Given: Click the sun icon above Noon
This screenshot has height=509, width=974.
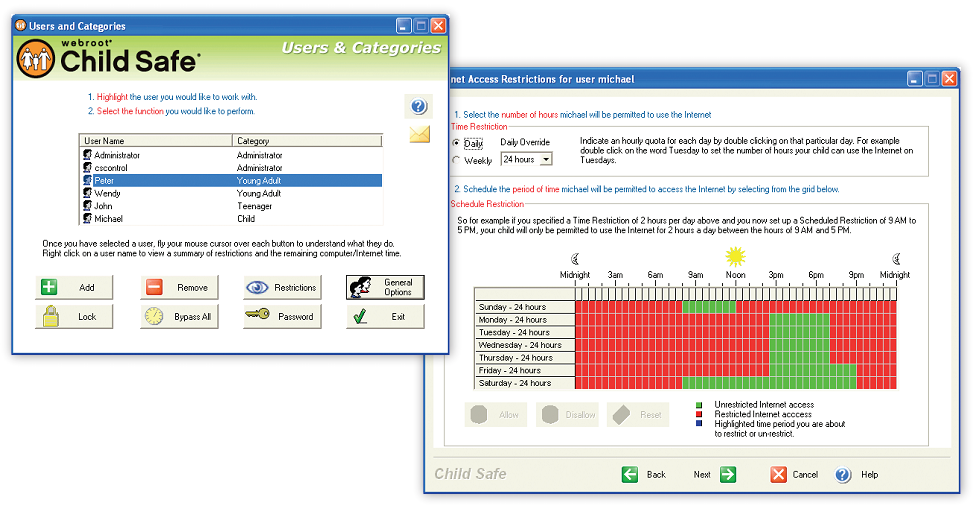Looking at the screenshot, I should tap(735, 256).
